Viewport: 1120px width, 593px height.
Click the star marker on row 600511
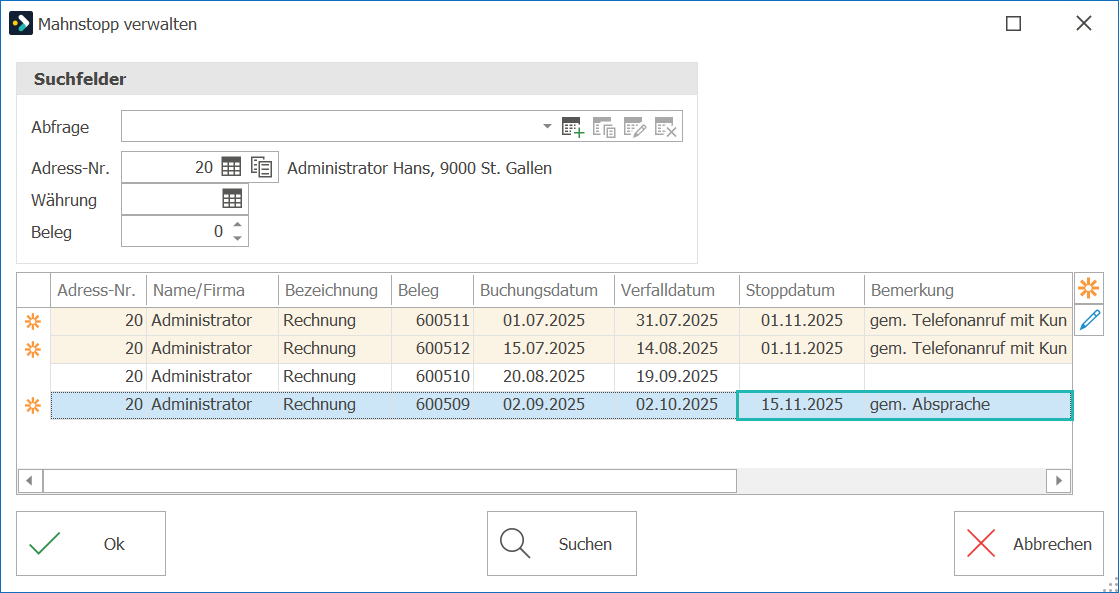coord(33,322)
